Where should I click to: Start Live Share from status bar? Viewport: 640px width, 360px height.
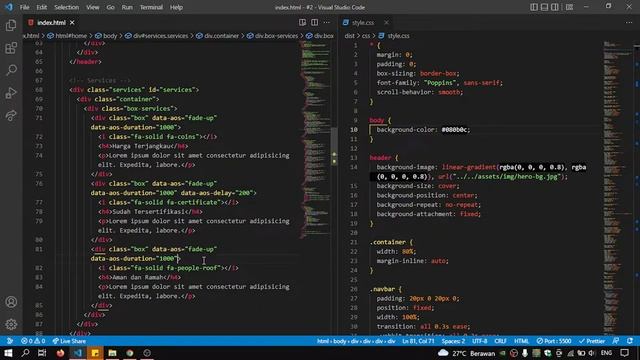click(69, 341)
